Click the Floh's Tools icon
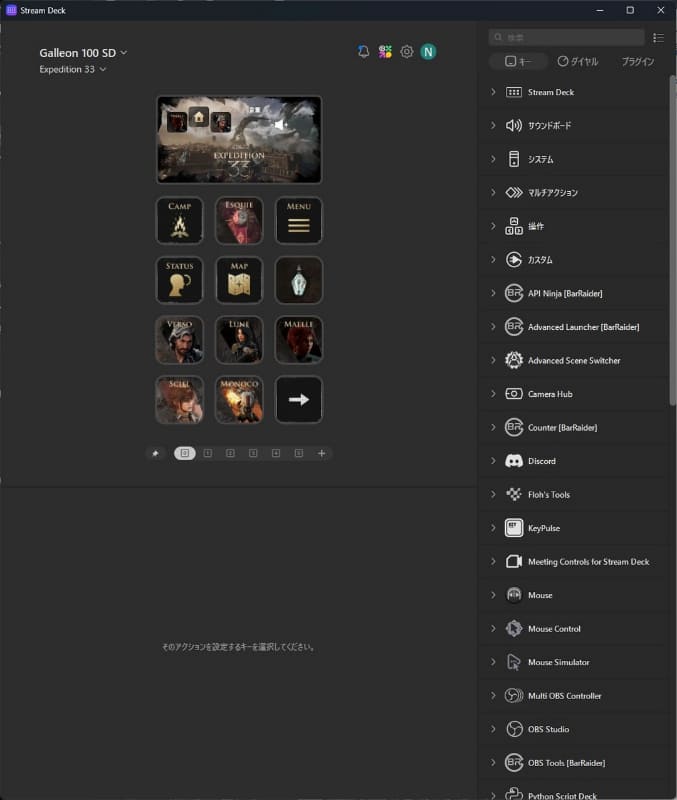This screenshot has width=677, height=800. click(514, 494)
